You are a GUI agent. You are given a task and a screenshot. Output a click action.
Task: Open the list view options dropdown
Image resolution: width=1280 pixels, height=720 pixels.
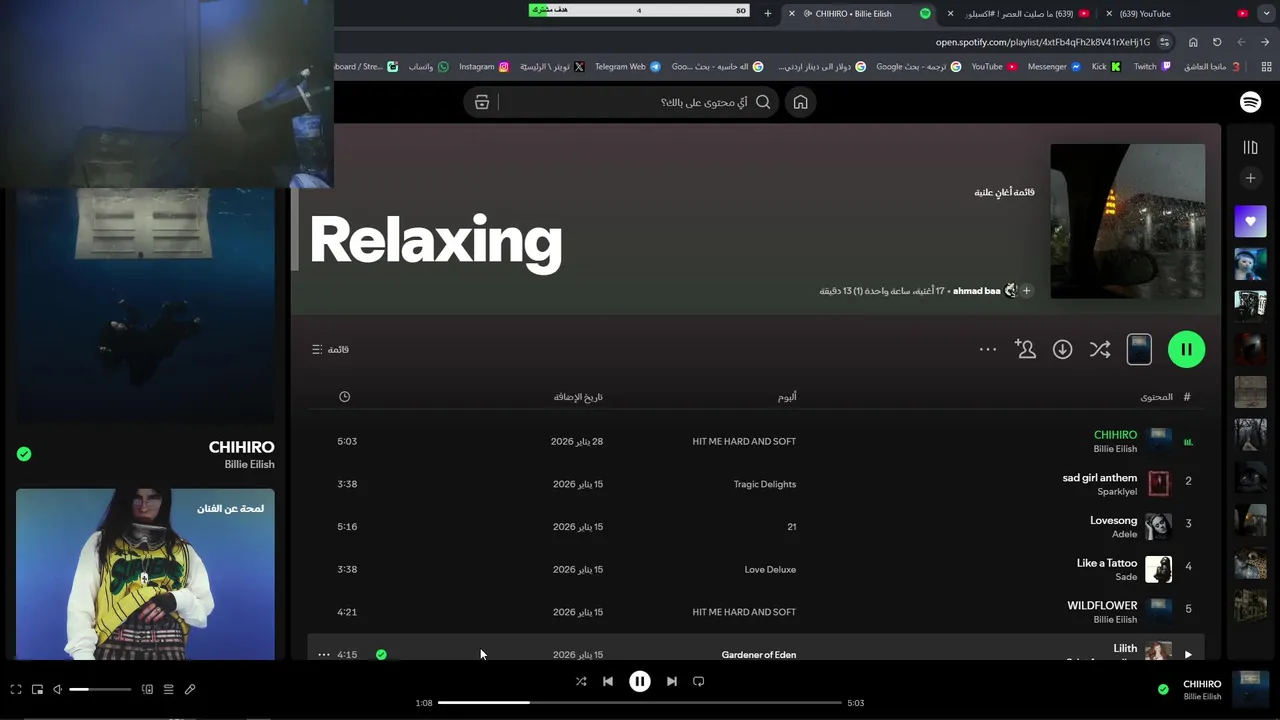pyautogui.click(x=330, y=349)
